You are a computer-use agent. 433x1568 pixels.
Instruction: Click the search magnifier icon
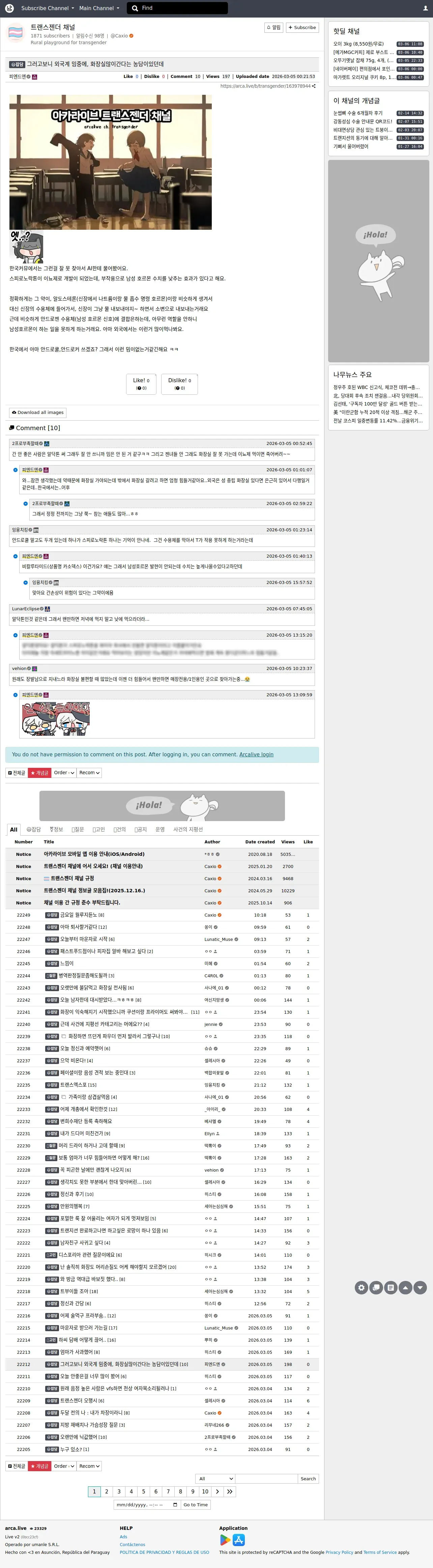135,8
